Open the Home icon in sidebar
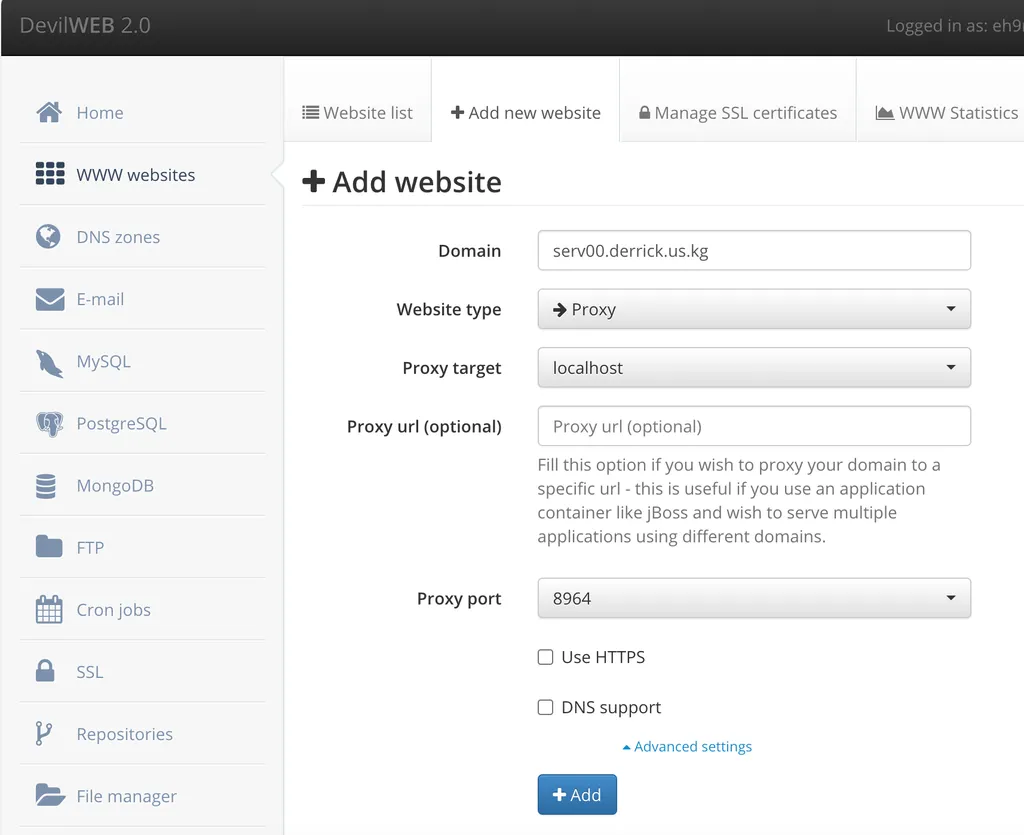Image resolution: width=1024 pixels, height=835 pixels. 50,112
